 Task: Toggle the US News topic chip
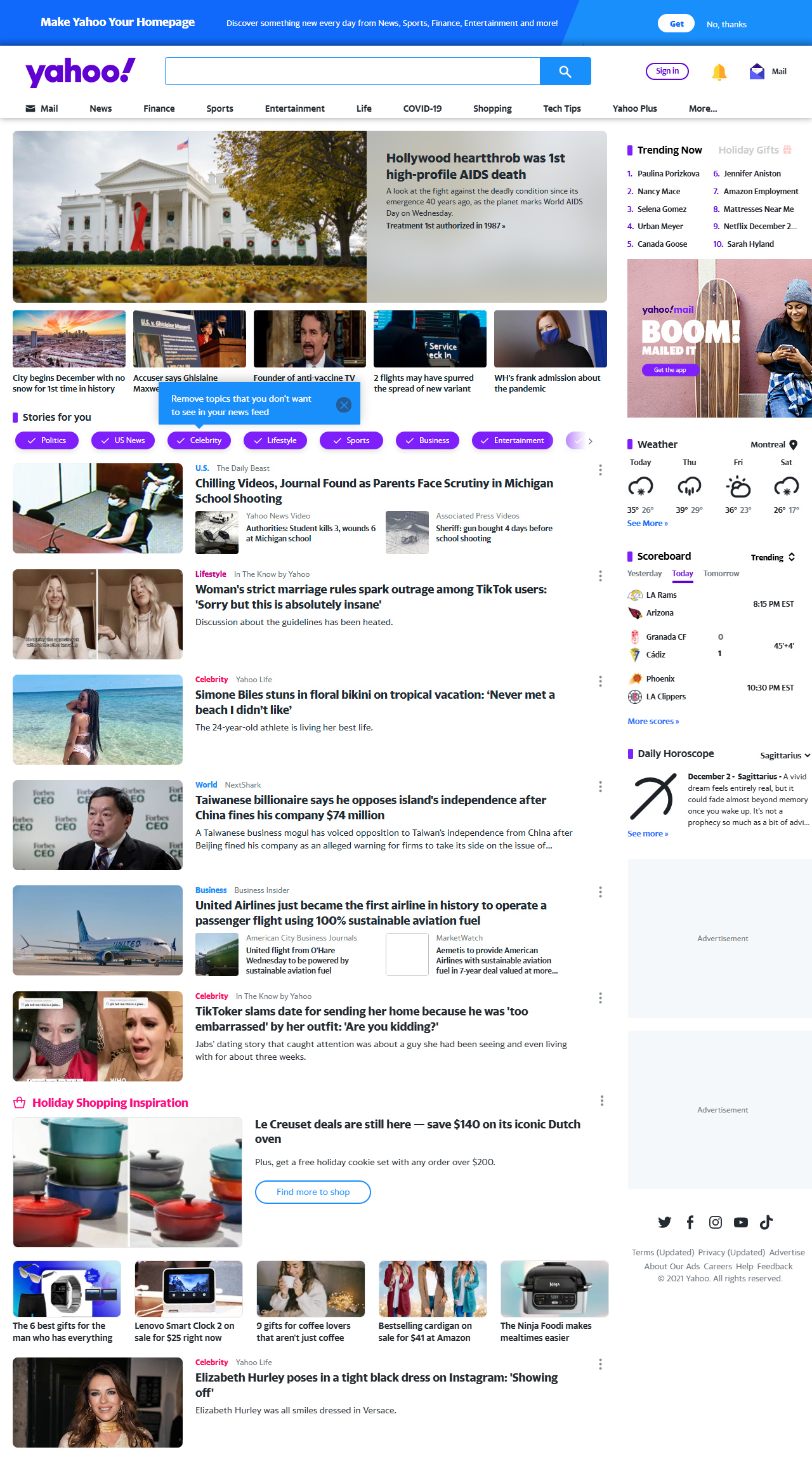click(123, 440)
